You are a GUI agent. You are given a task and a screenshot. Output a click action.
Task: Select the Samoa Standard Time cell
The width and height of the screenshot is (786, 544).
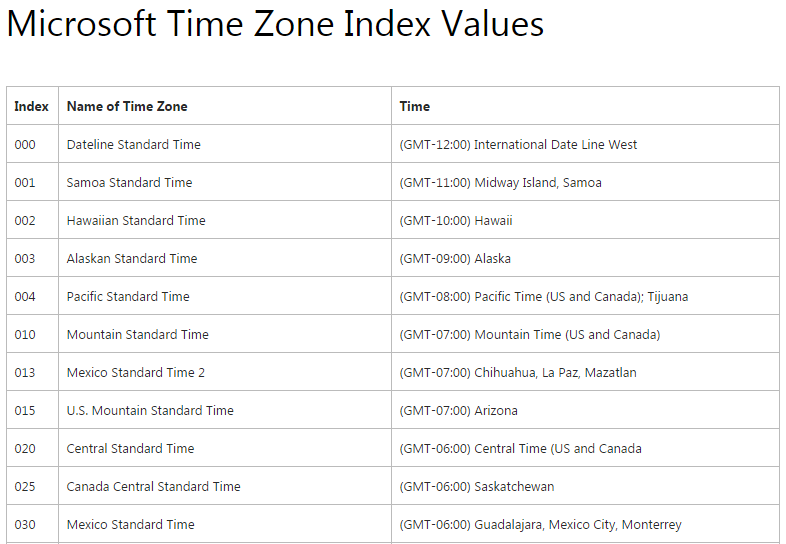tap(130, 182)
